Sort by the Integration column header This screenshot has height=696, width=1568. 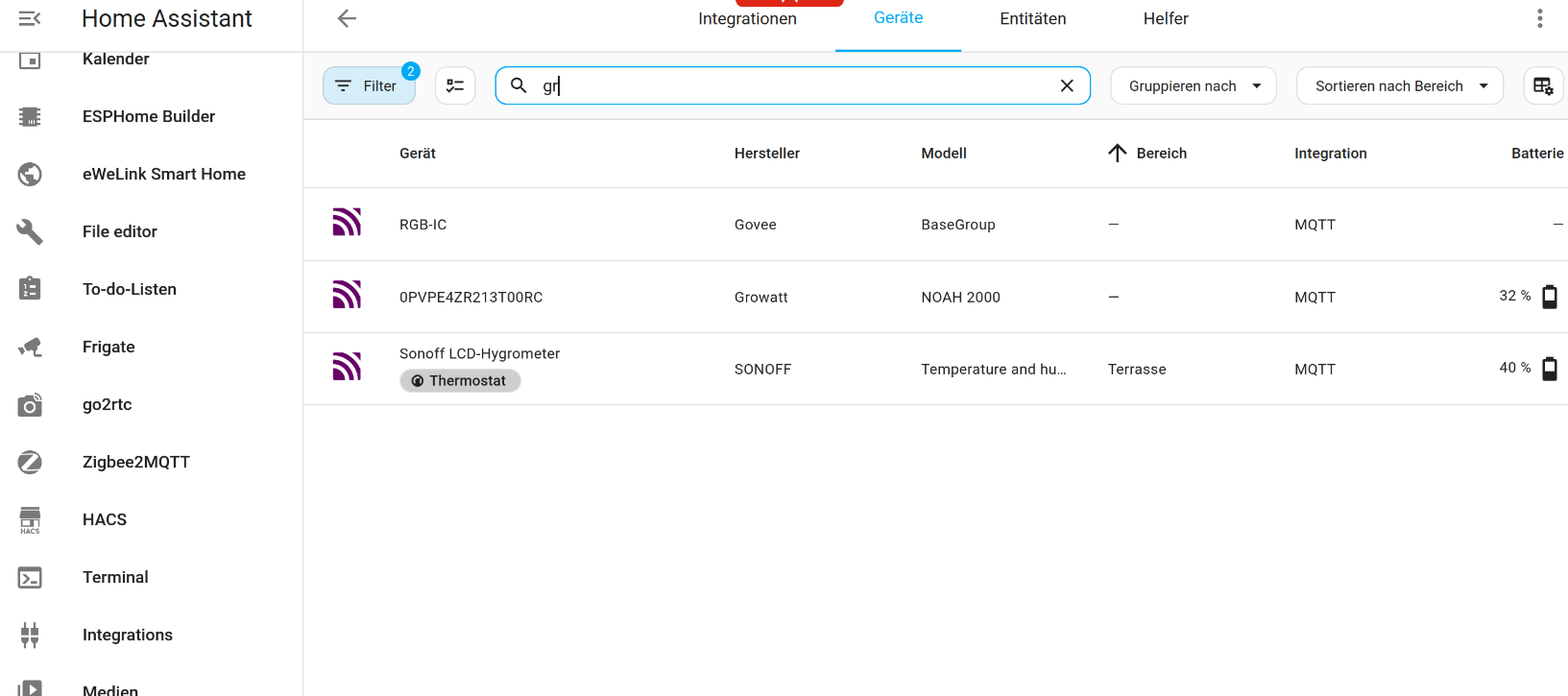pos(1331,154)
